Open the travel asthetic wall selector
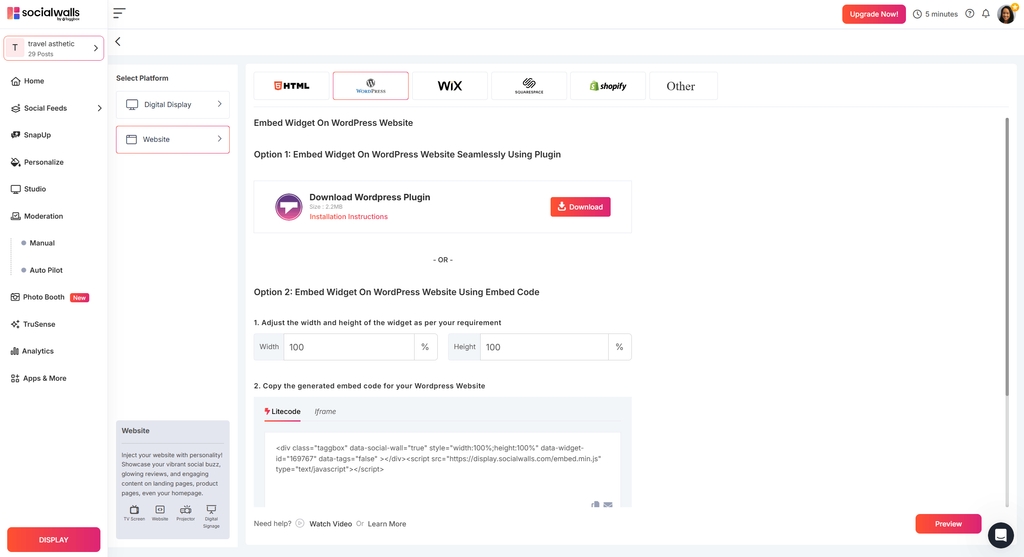Viewport: 1024px width, 557px height. tap(54, 48)
